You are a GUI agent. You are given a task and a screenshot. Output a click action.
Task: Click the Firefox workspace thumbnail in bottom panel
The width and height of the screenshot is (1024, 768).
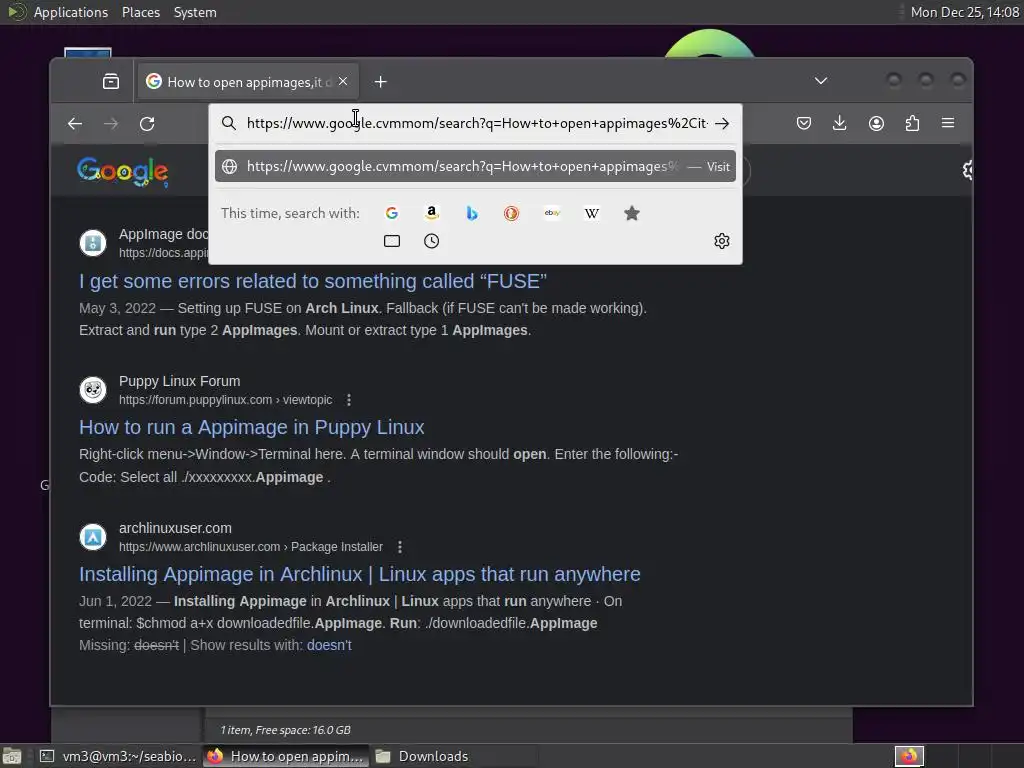click(x=909, y=756)
